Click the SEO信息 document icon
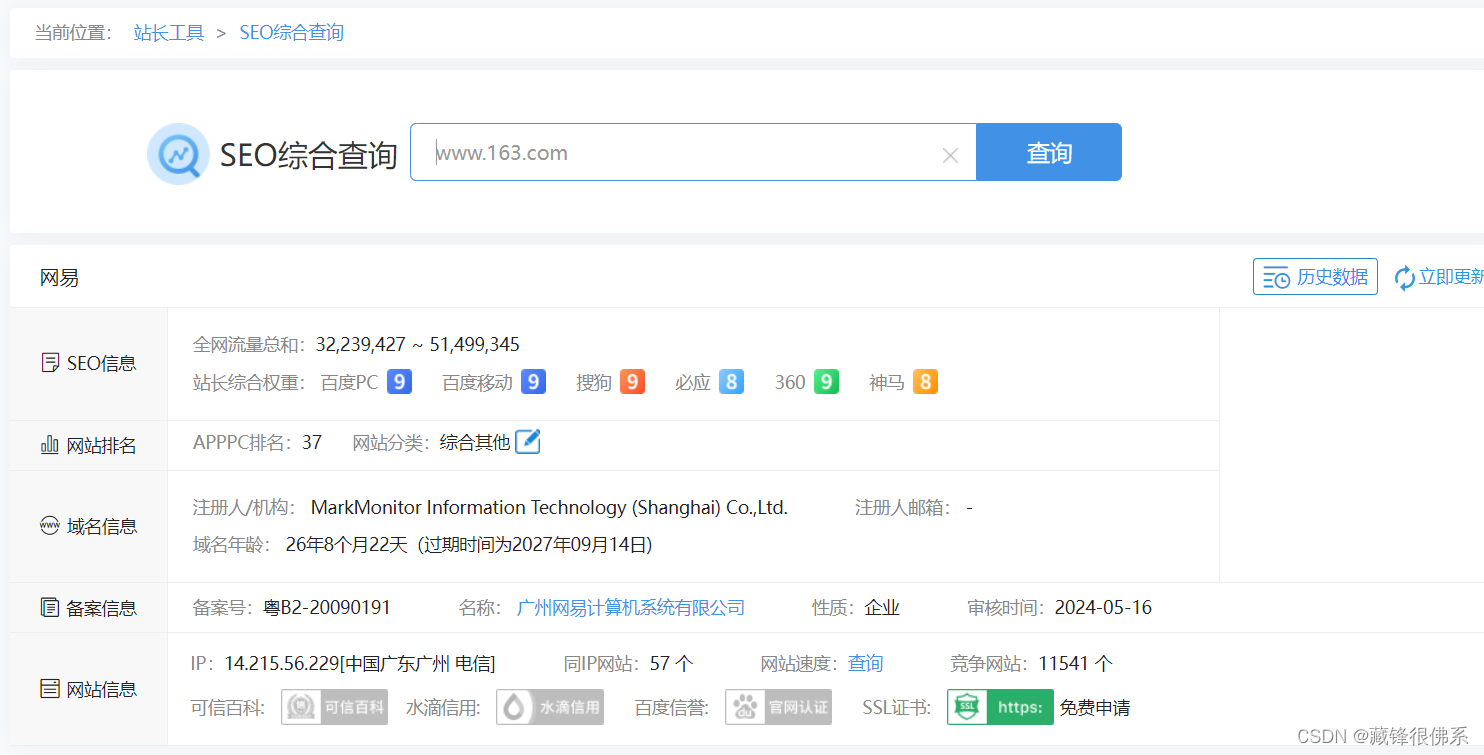 pos(50,363)
